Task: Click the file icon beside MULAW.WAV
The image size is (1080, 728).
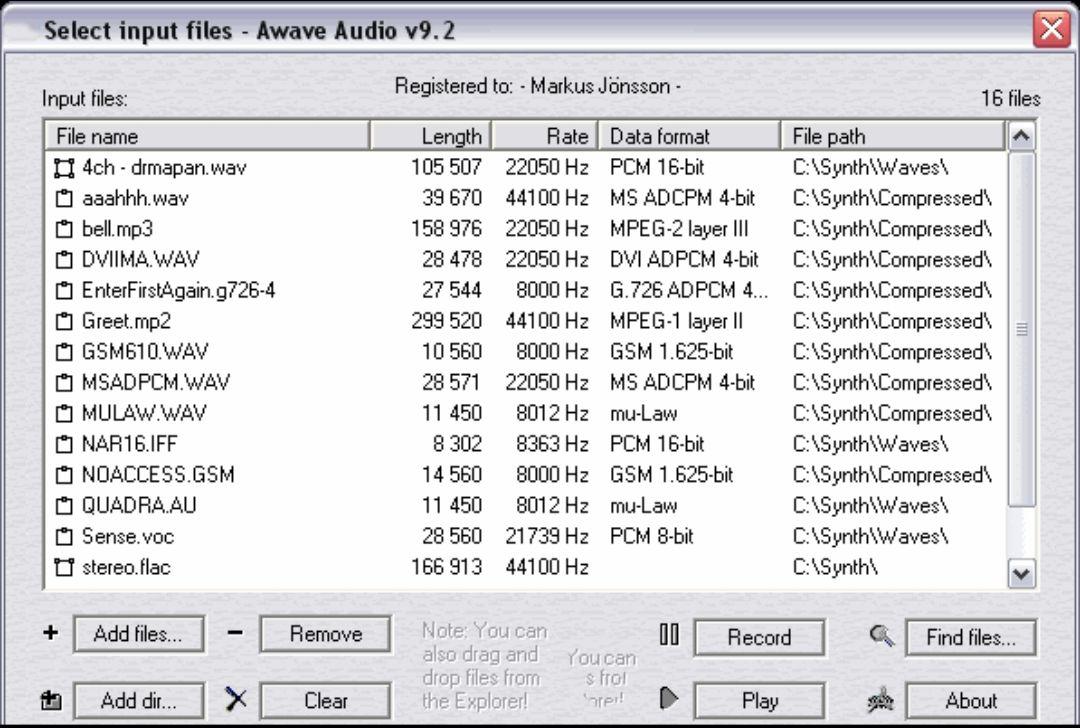Action: (x=64, y=413)
